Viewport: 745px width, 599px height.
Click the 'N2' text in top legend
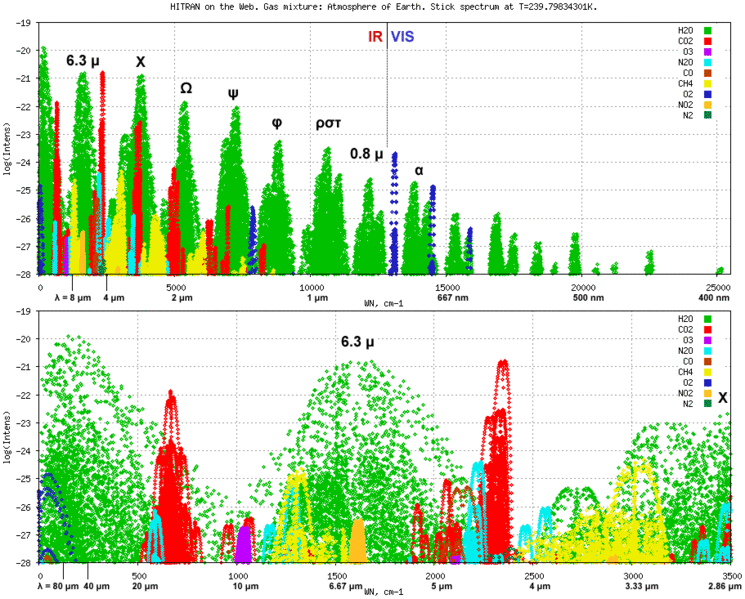click(x=688, y=115)
